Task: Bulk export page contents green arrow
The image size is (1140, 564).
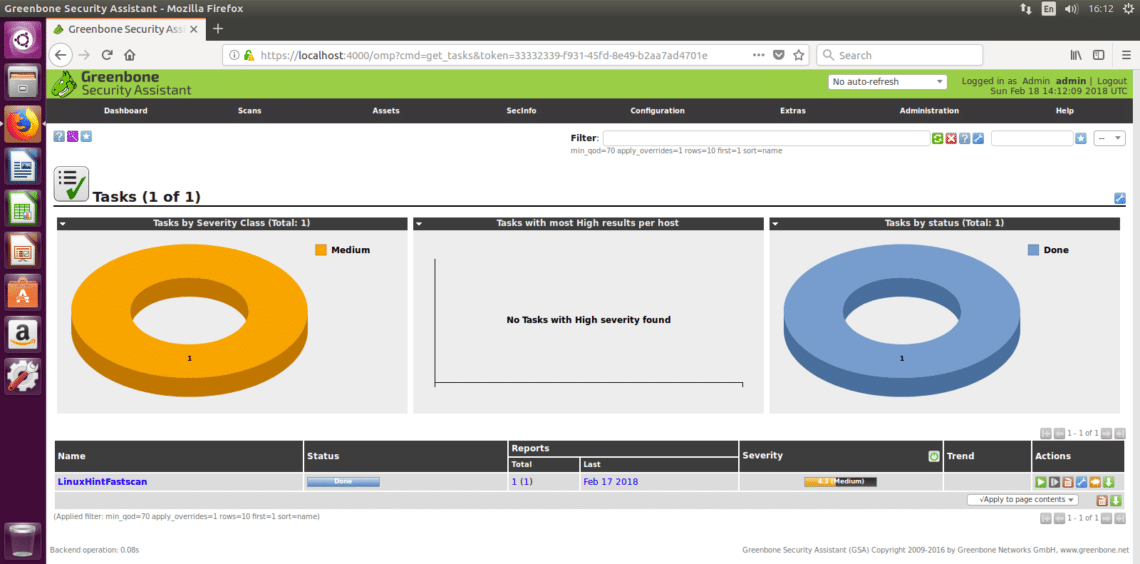Action: click(1115, 500)
